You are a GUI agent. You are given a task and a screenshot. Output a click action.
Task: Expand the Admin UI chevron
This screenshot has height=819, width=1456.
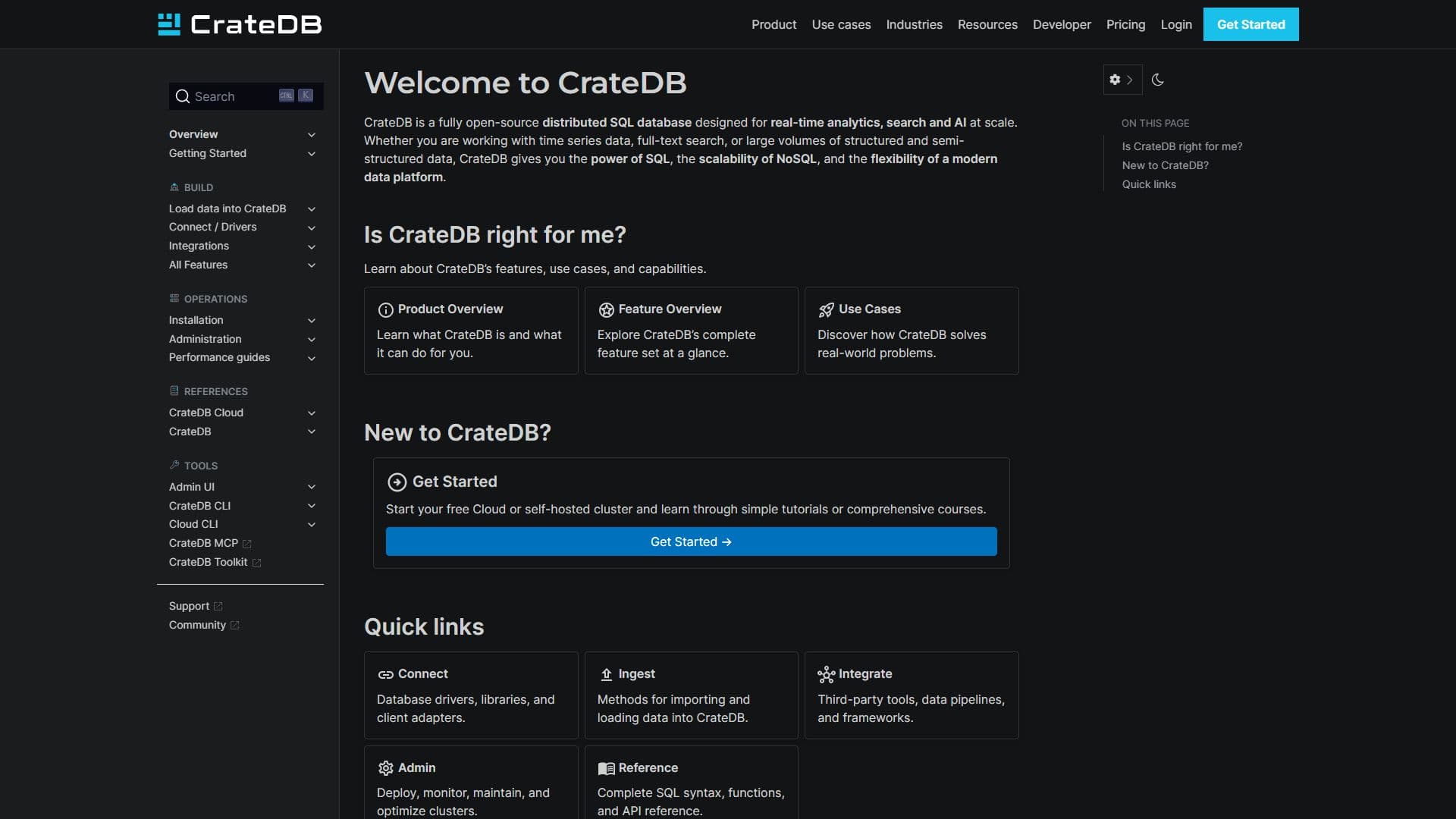[312, 487]
